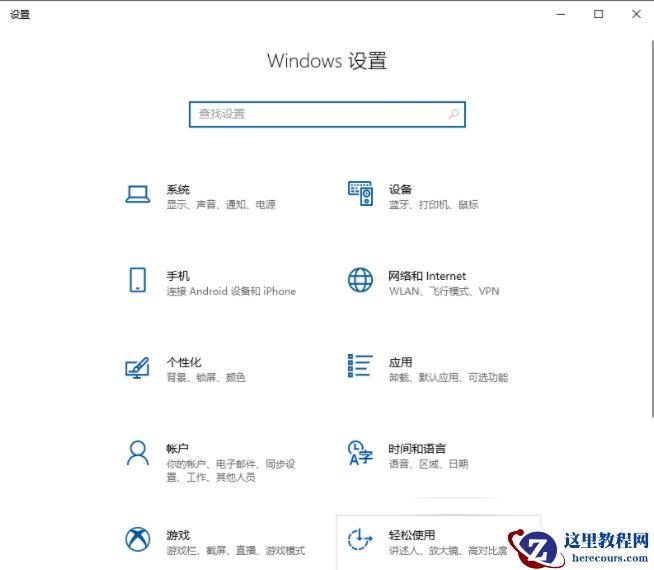Click the 背景、锁屏、颜色 description
Screen dimensions: 654x570
[206, 378]
